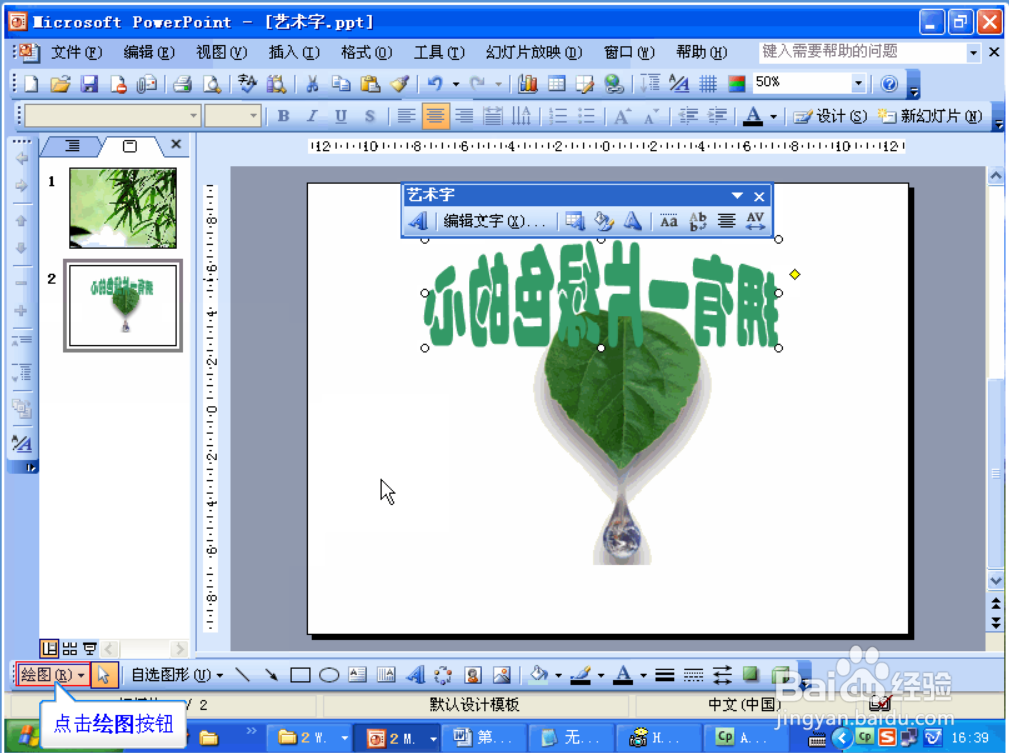
Task: Click the 新幻灯片 New Slide button
Action: pos(930,116)
